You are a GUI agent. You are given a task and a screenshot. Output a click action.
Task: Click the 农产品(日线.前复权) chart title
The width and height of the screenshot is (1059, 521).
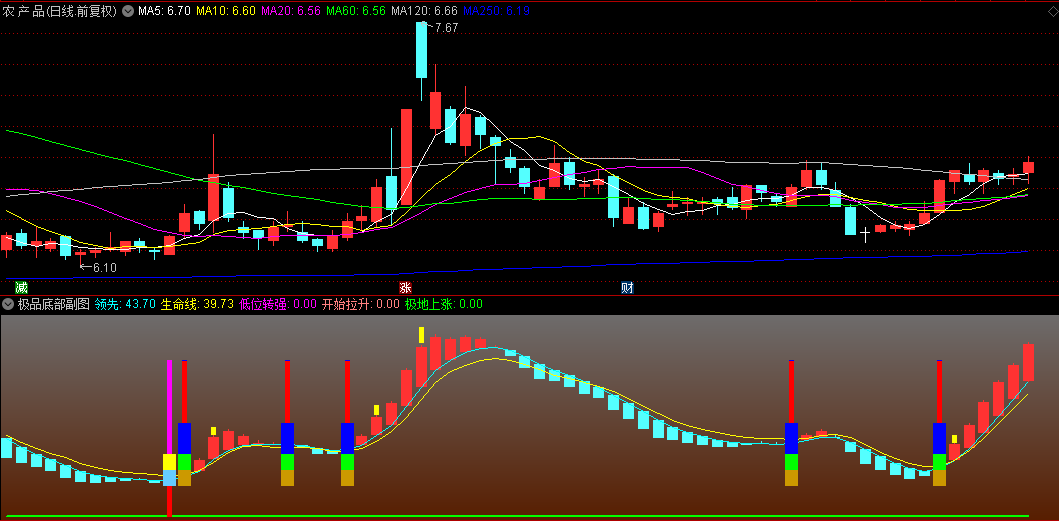point(61,11)
